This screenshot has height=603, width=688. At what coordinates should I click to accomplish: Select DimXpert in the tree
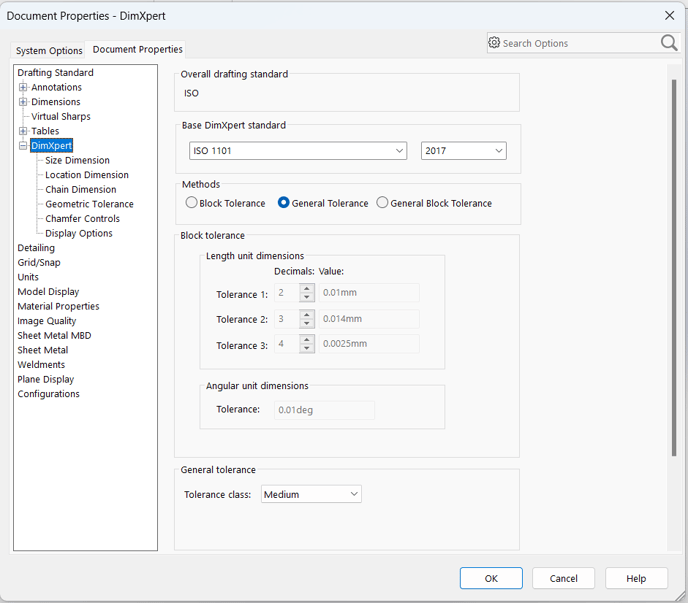51,146
